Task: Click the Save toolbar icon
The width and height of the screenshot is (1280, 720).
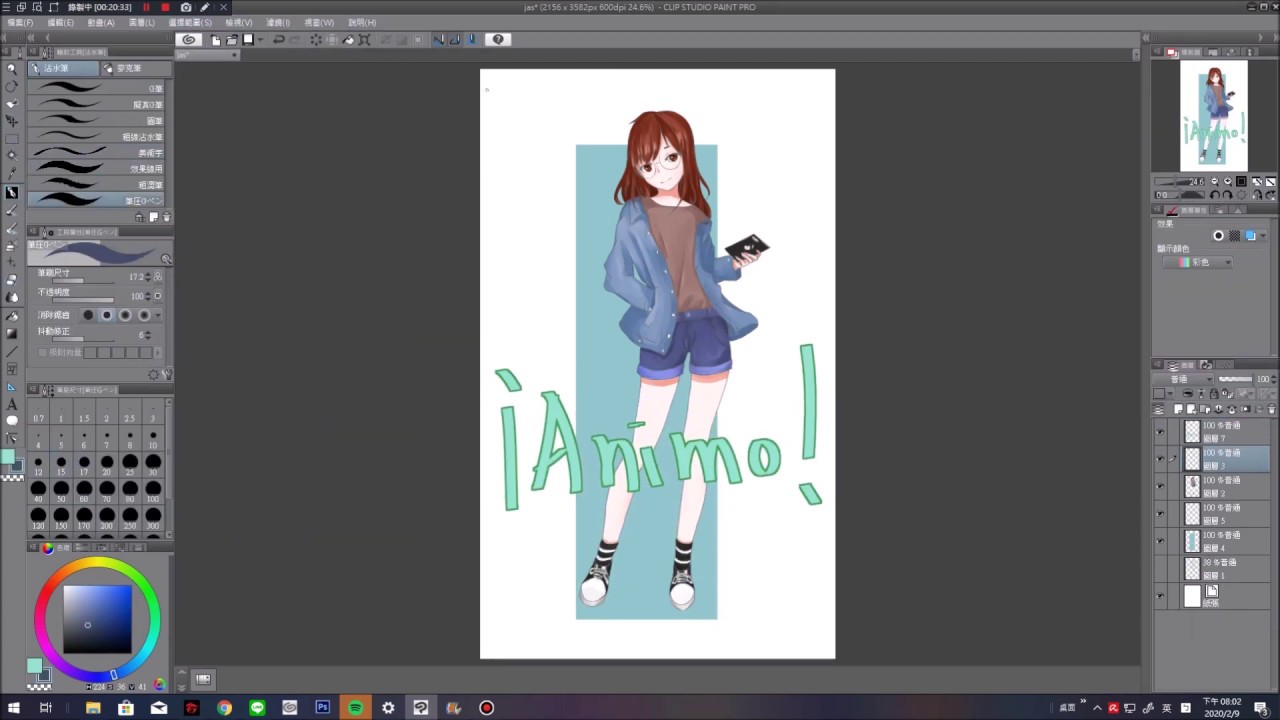Action: click(248, 40)
